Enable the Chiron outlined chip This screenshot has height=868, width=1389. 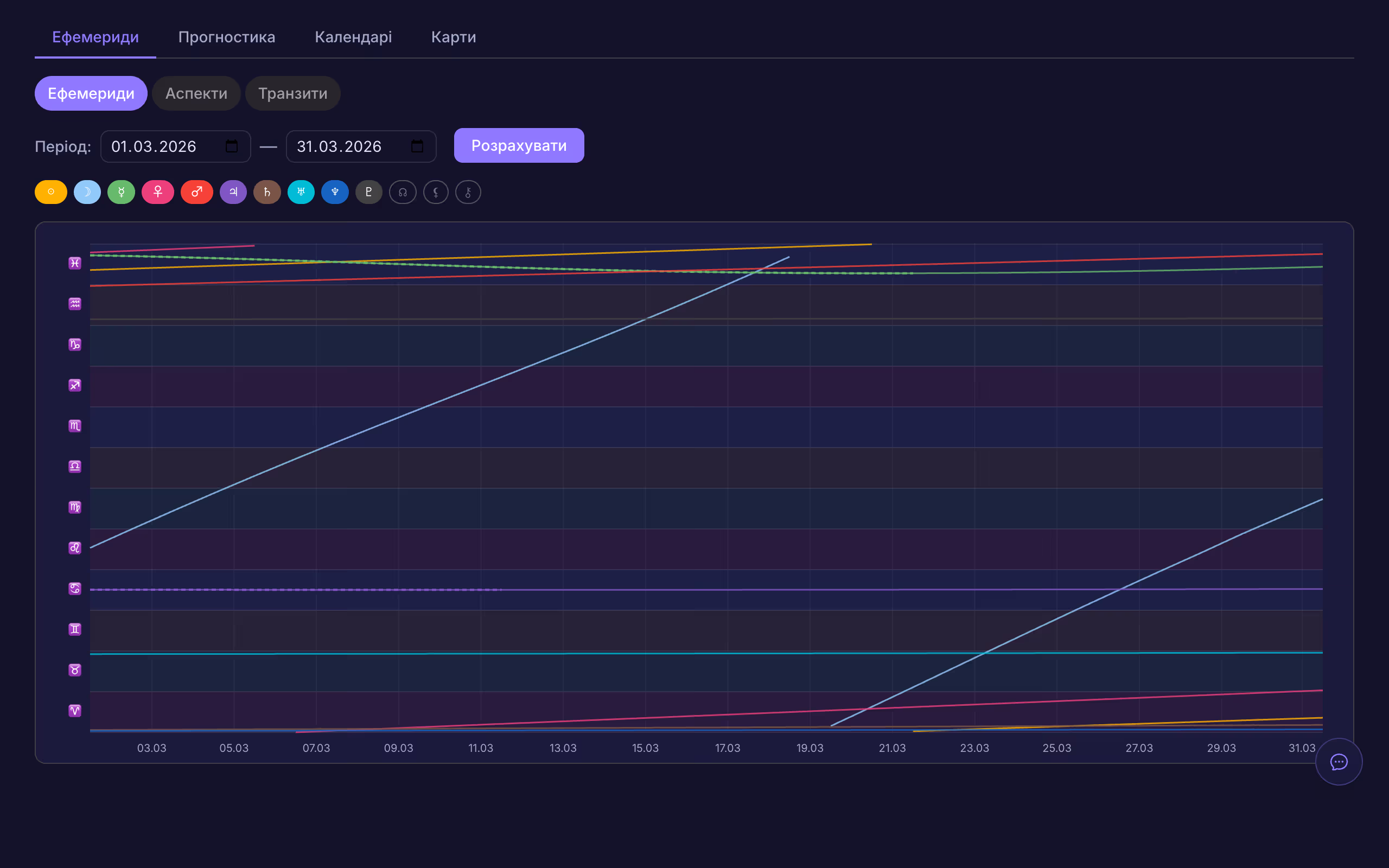(x=468, y=192)
